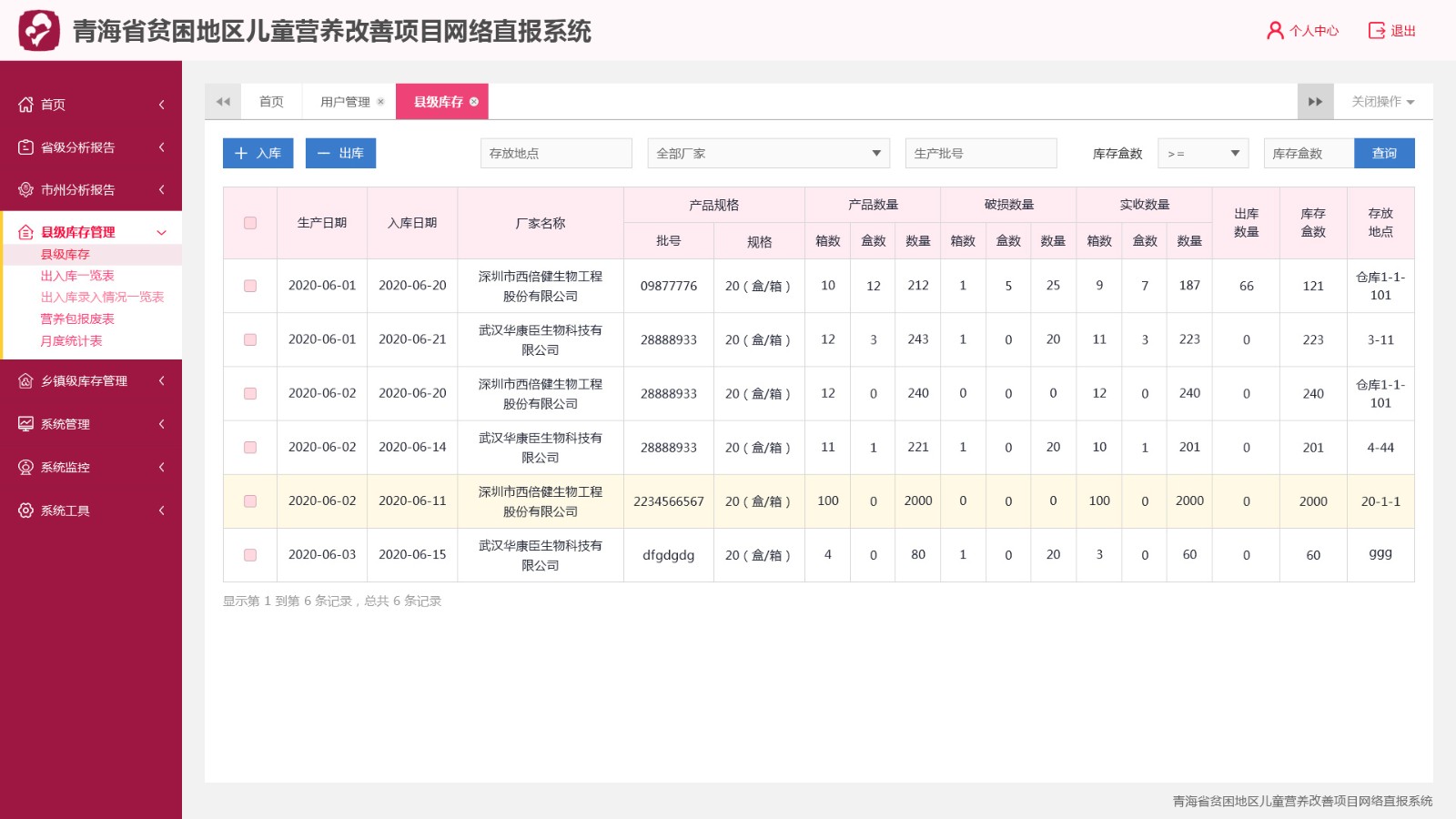Click the 首页 home icon in sidebar
The image size is (1456, 819).
[x=25, y=104]
